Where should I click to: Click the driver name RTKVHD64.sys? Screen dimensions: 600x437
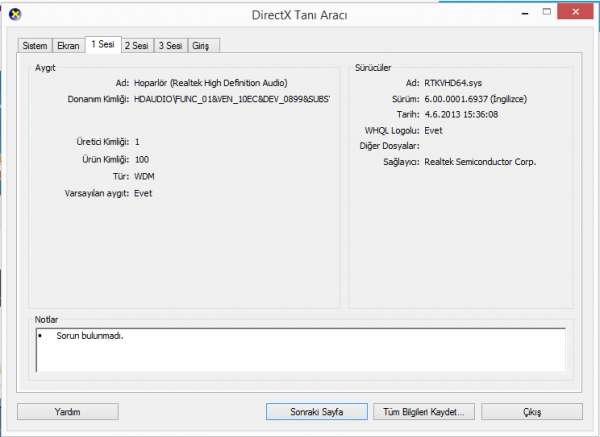(453, 83)
